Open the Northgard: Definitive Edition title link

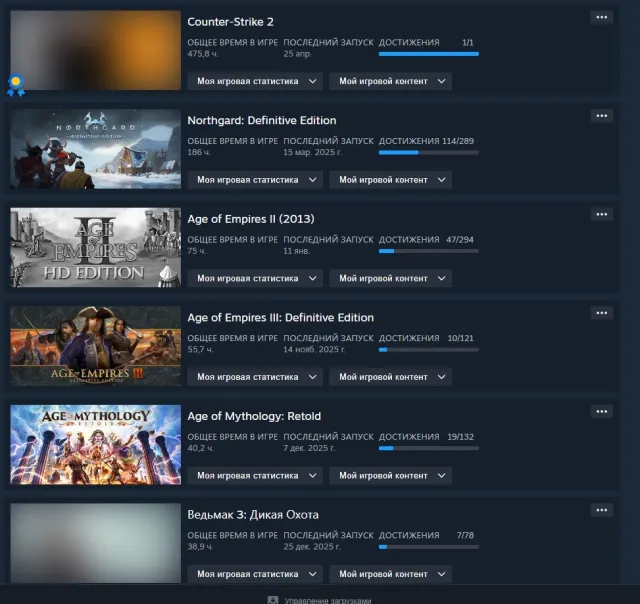coord(262,120)
